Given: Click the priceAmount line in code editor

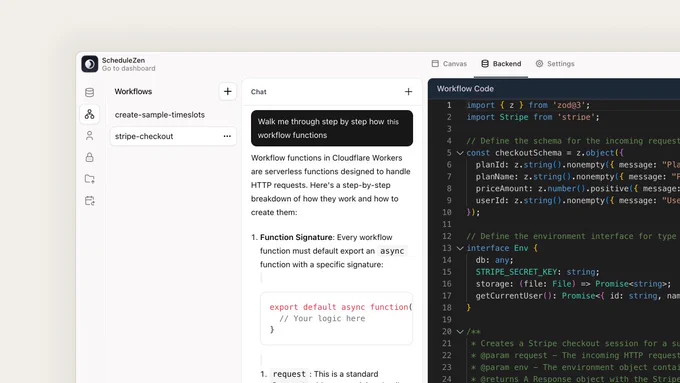Looking at the screenshot, I should [578, 189].
